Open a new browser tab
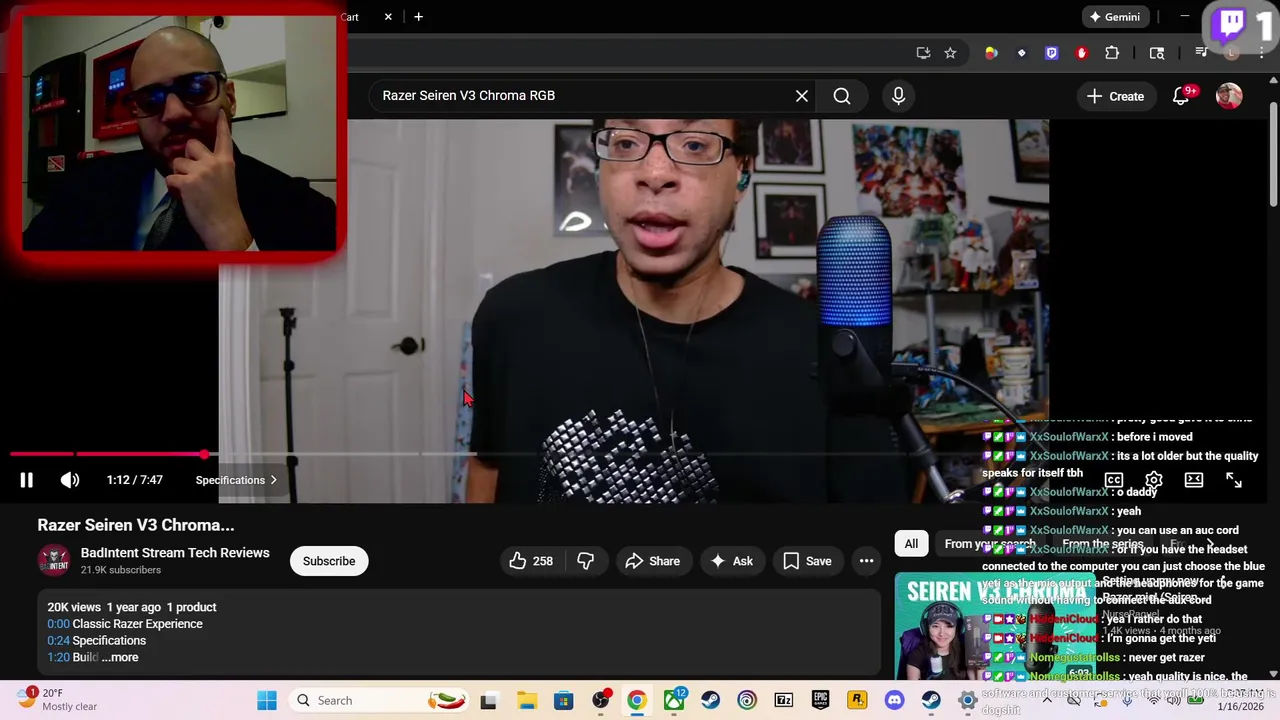Viewport: 1280px width, 720px height. pos(418,17)
